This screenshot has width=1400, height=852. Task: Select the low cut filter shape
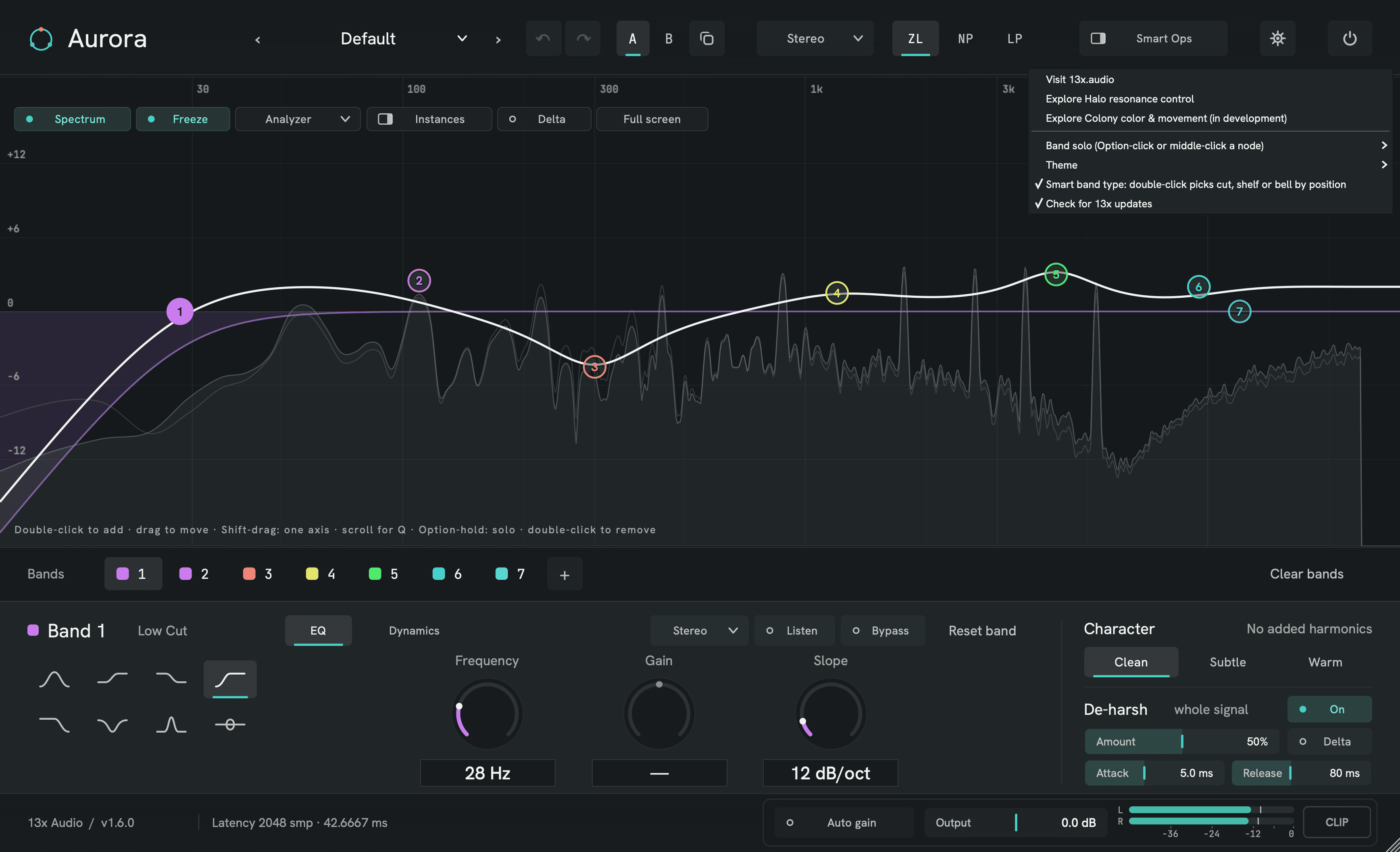(x=230, y=679)
